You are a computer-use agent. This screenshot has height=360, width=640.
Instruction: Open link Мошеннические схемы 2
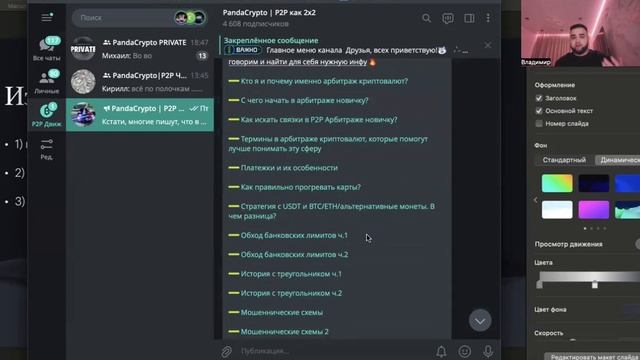pyautogui.click(x=284, y=331)
